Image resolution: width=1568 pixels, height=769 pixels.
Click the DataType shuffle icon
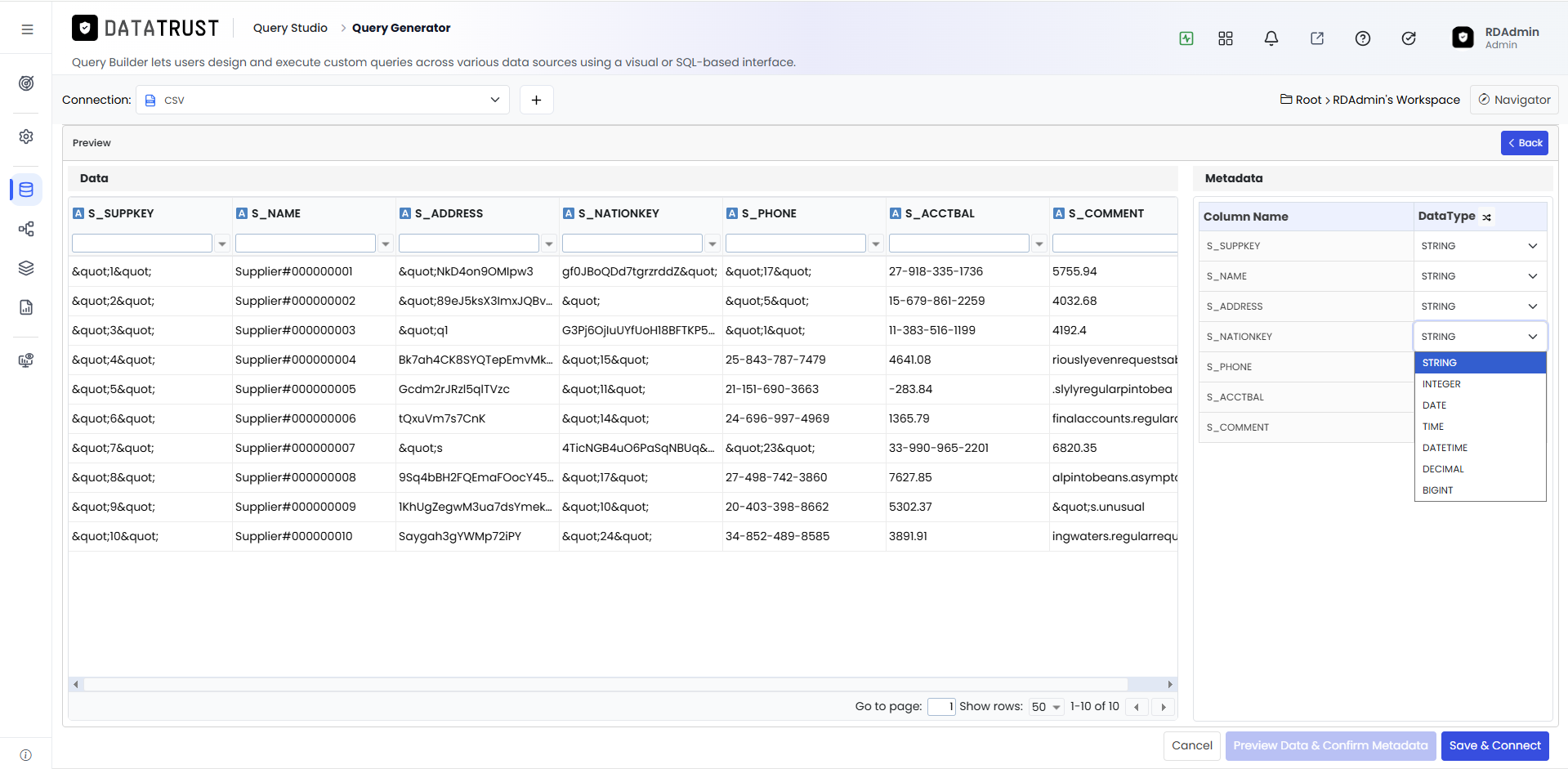(x=1487, y=217)
